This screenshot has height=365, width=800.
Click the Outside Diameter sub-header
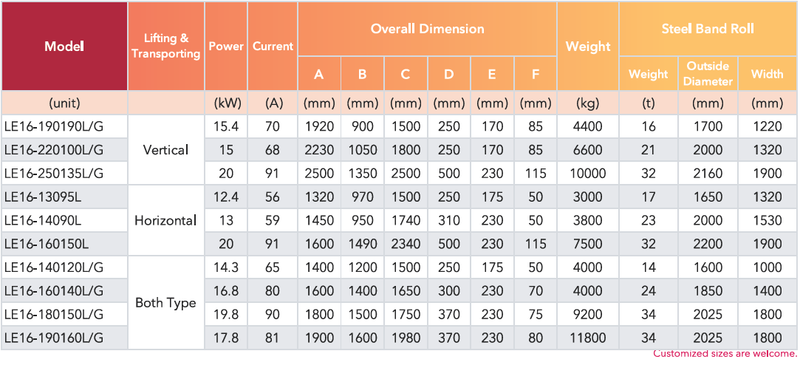click(x=708, y=74)
